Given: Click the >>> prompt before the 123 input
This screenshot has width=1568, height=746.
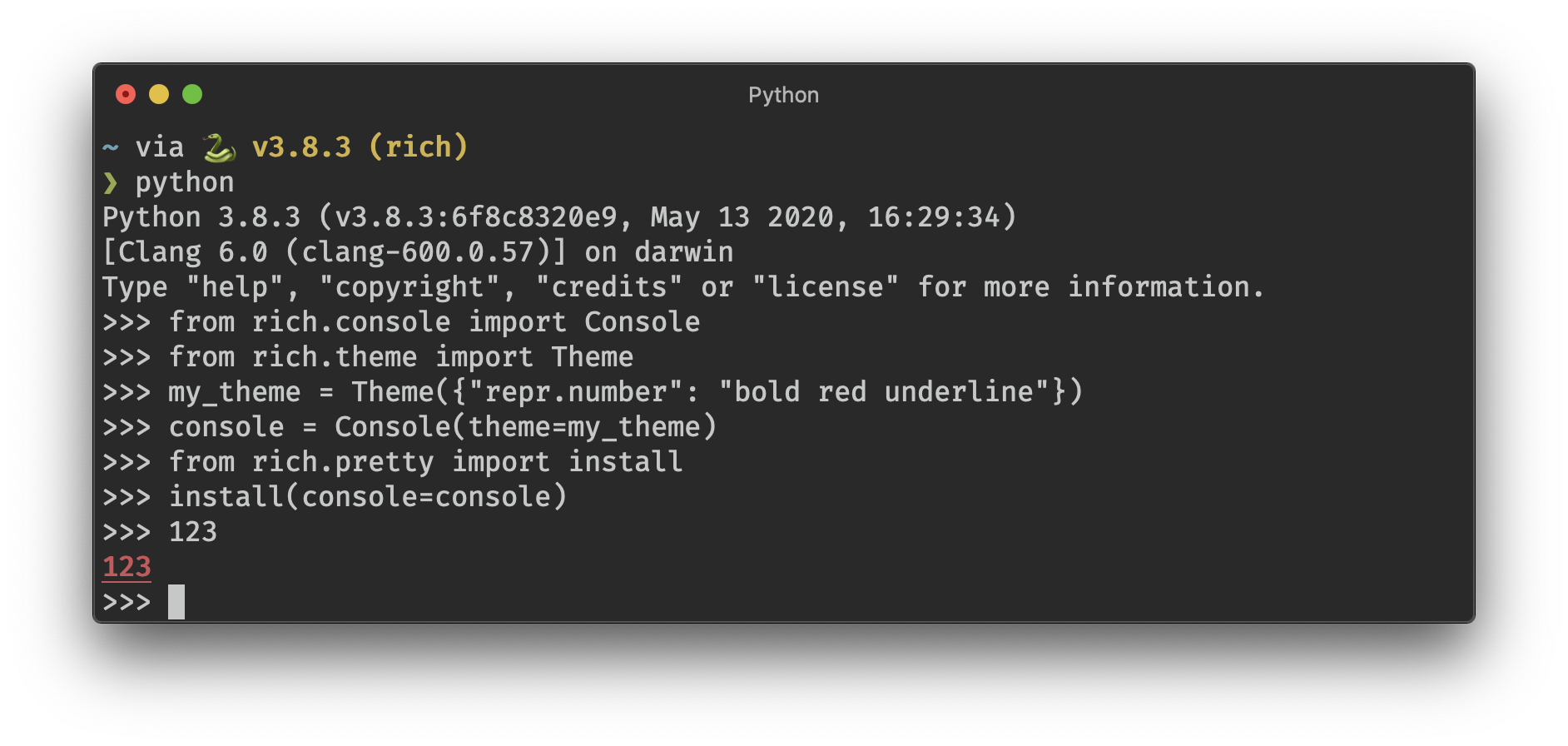Looking at the screenshot, I should 127,531.
